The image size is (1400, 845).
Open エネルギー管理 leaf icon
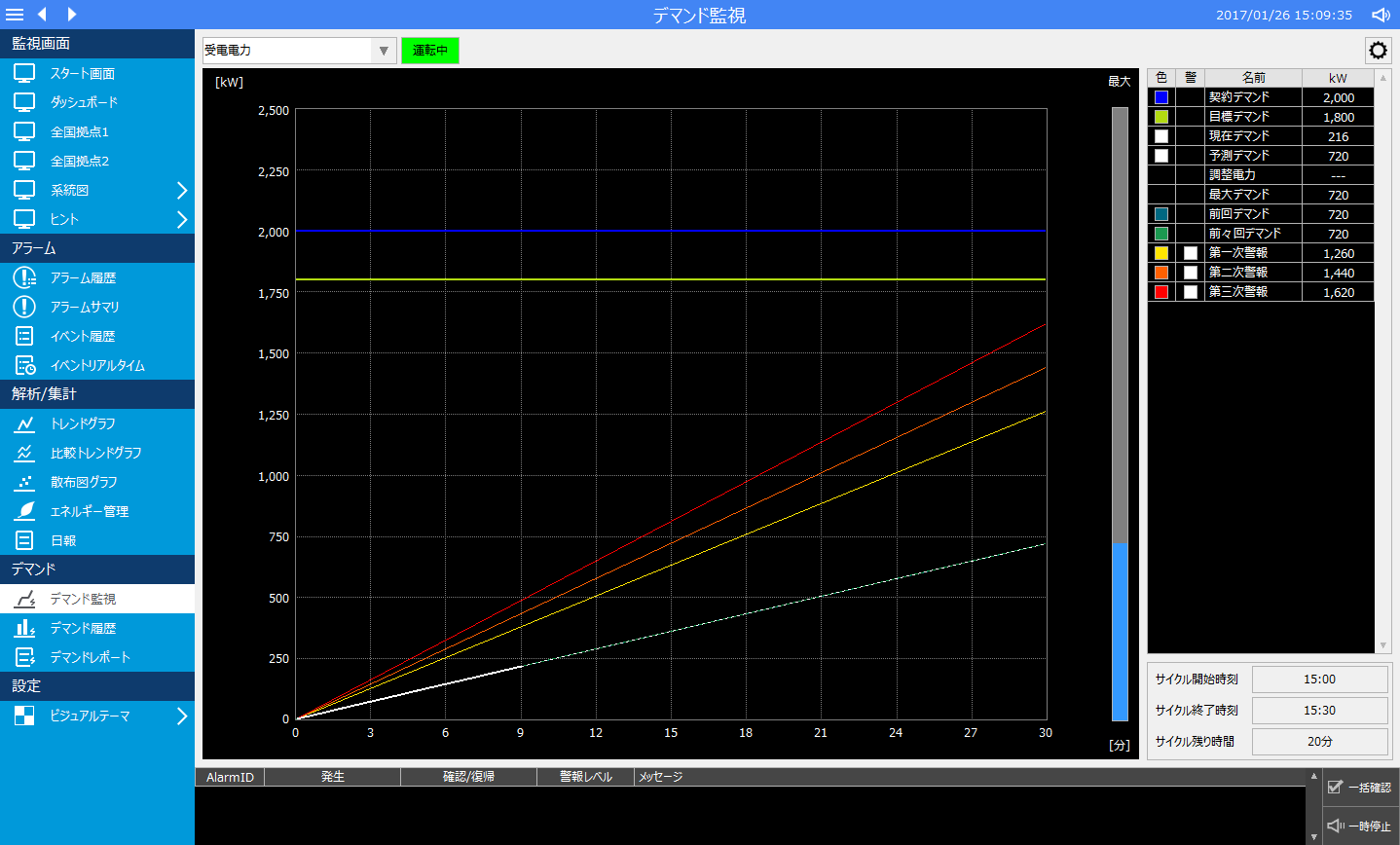[x=25, y=511]
